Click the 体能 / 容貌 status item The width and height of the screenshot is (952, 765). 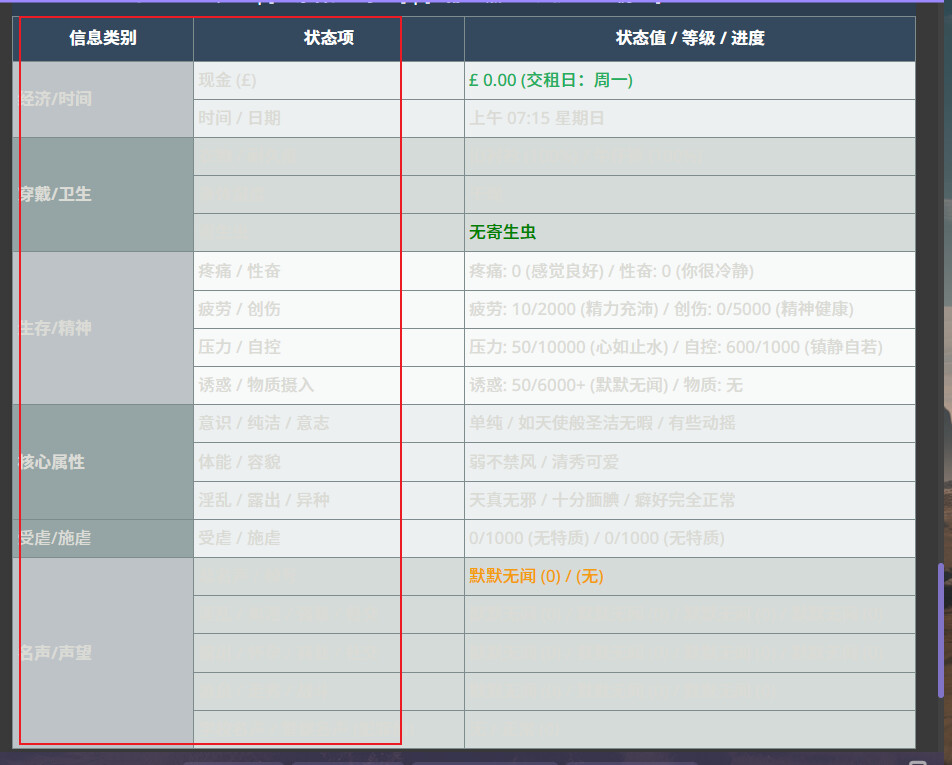tap(328, 462)
